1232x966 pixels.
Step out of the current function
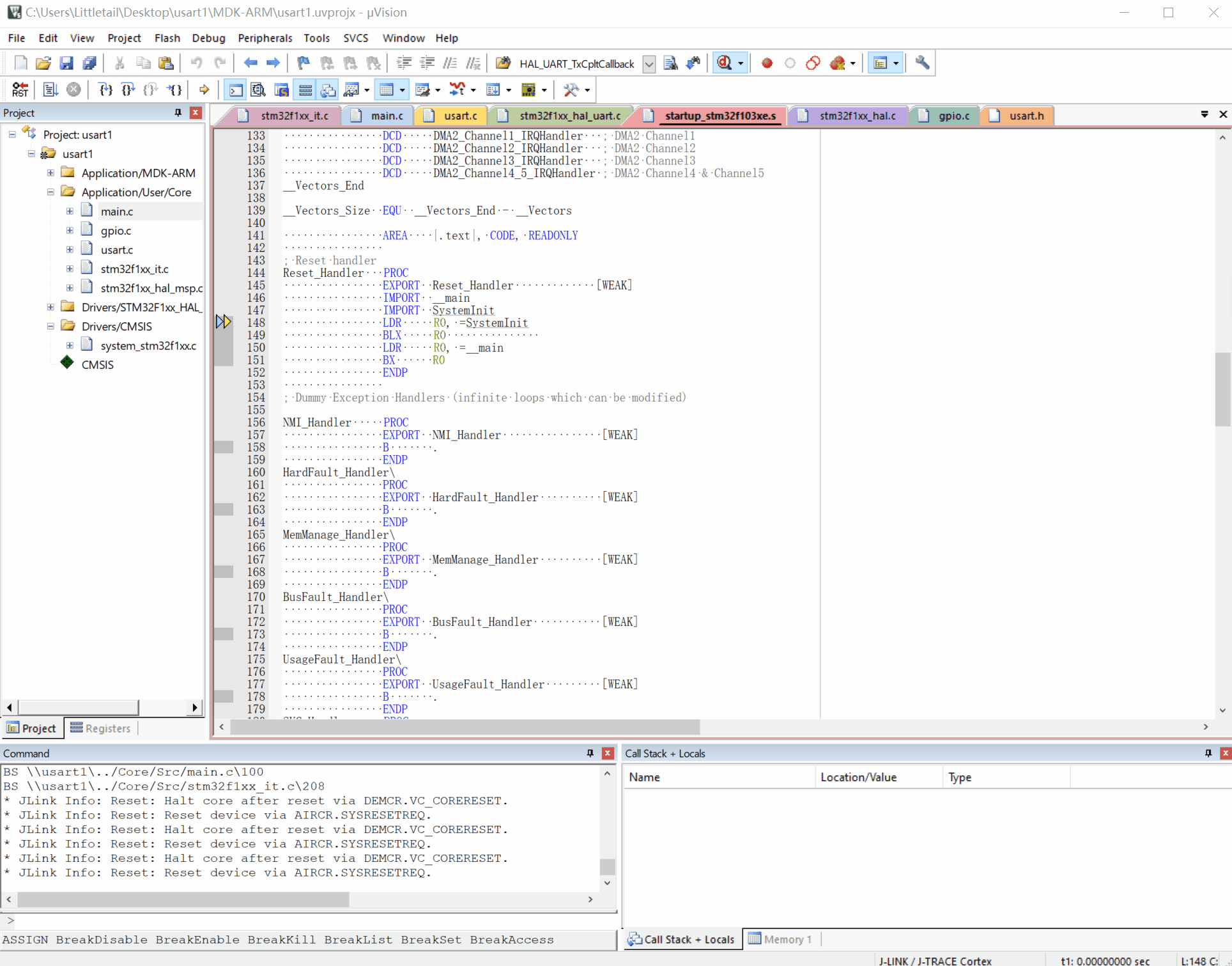[x=151, y=90]
